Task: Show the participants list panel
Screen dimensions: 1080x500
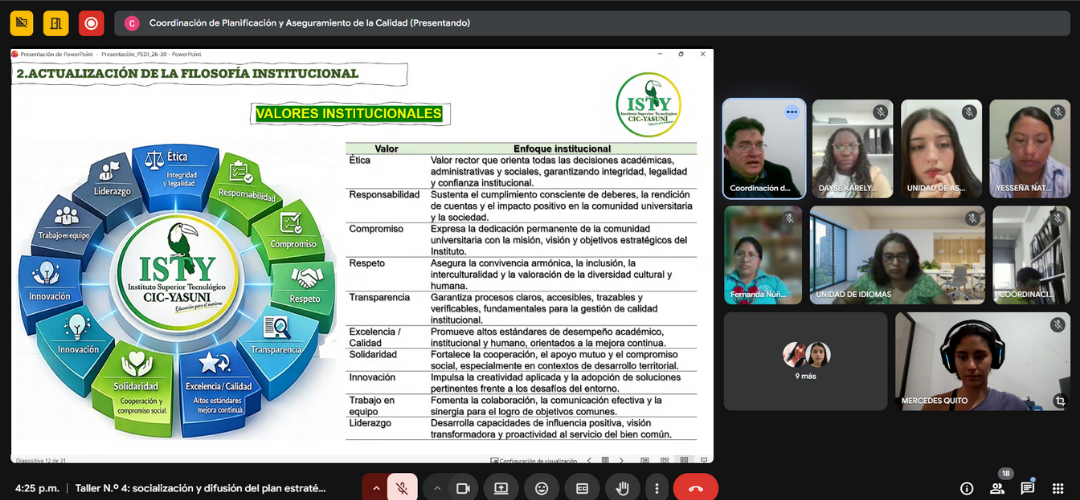Action: tap(997, 488)
